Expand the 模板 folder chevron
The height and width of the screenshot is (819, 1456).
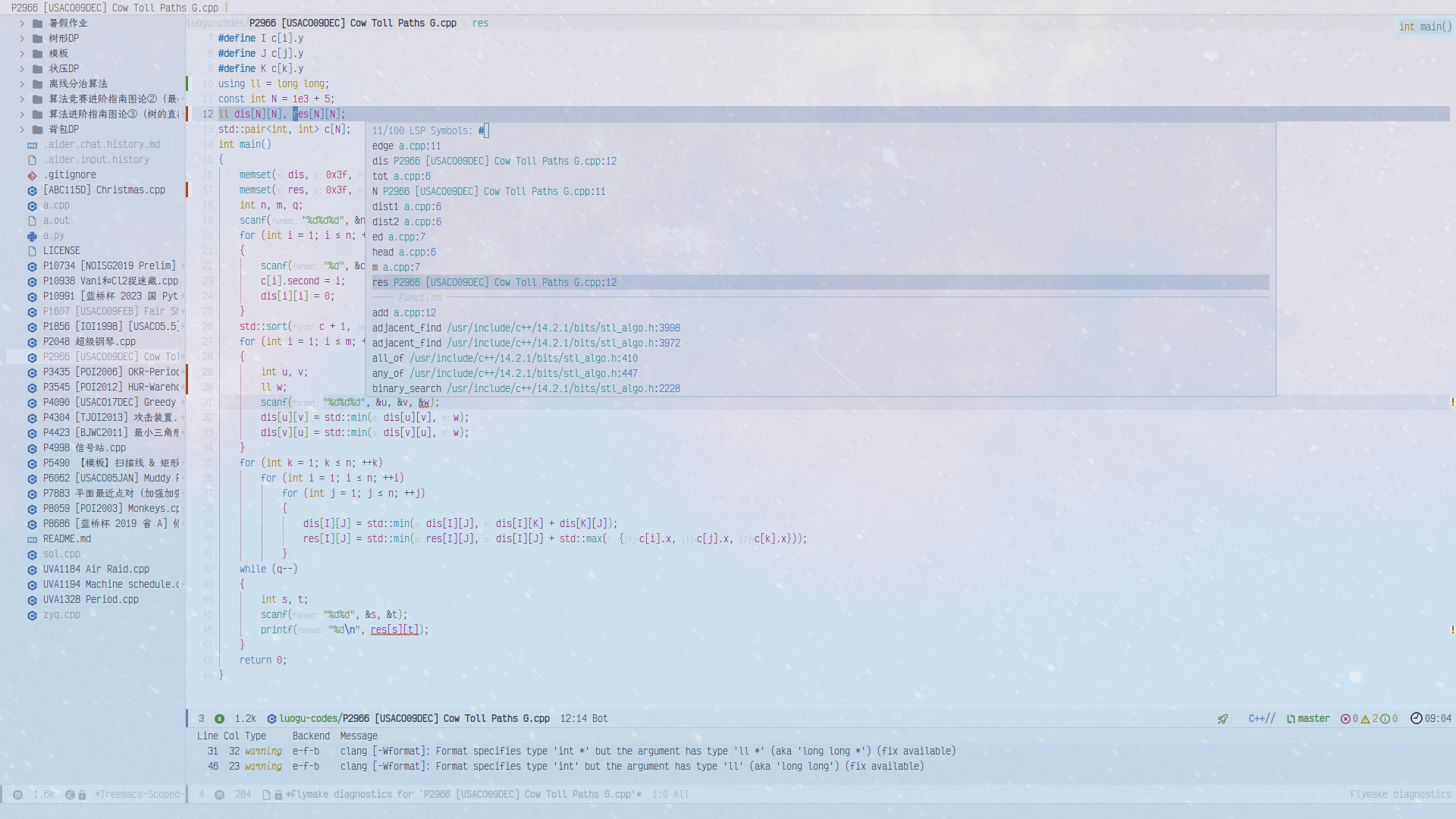click(22, 54)
